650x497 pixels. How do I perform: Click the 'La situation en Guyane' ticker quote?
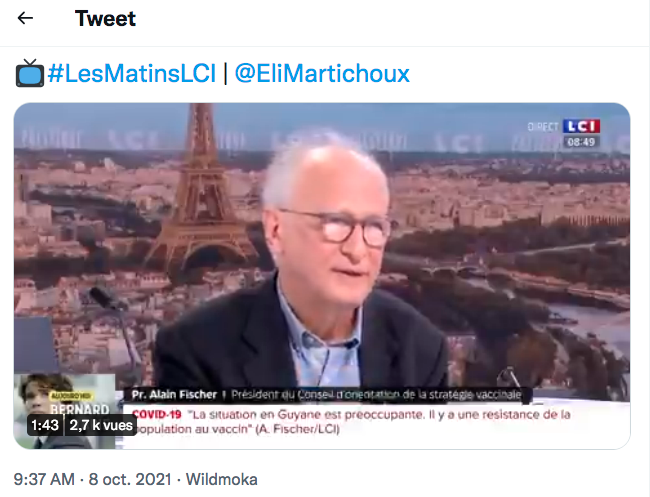tap(352, 422)
